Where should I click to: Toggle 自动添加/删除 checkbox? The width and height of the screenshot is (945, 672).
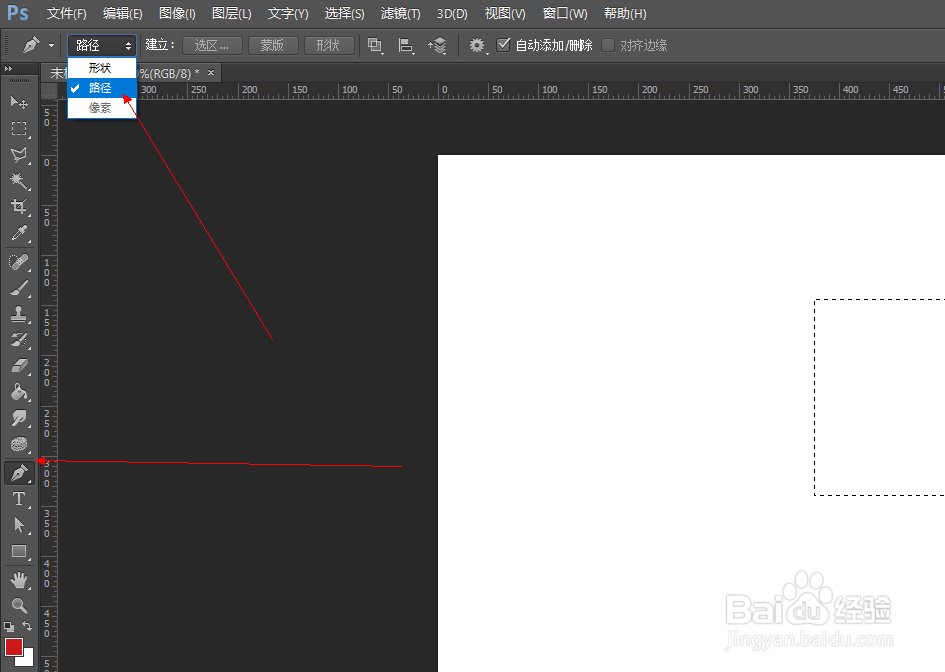503,45
